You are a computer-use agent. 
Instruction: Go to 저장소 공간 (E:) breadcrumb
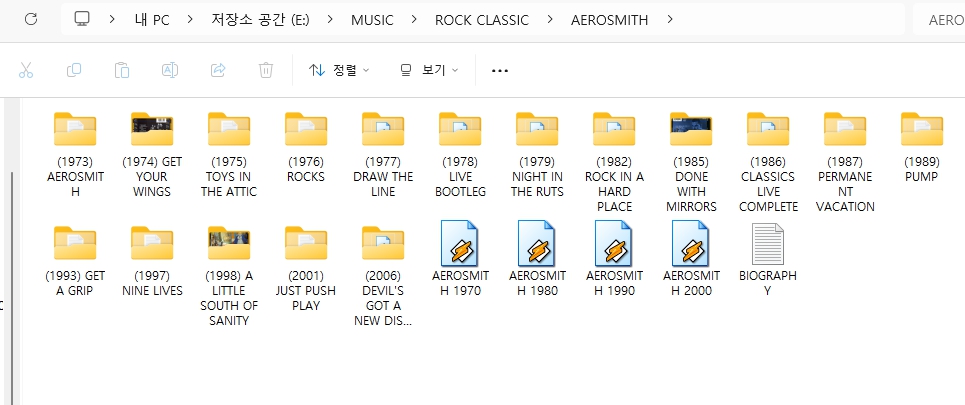click(x=260, y=20)
